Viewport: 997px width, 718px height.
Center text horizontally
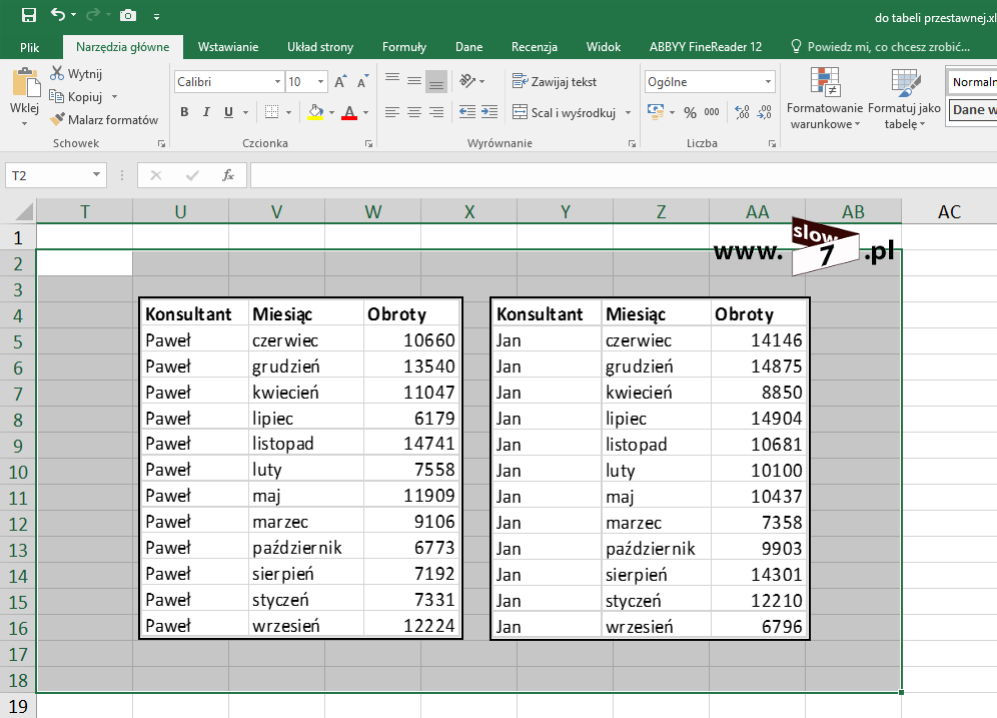[x=414, y=112]
